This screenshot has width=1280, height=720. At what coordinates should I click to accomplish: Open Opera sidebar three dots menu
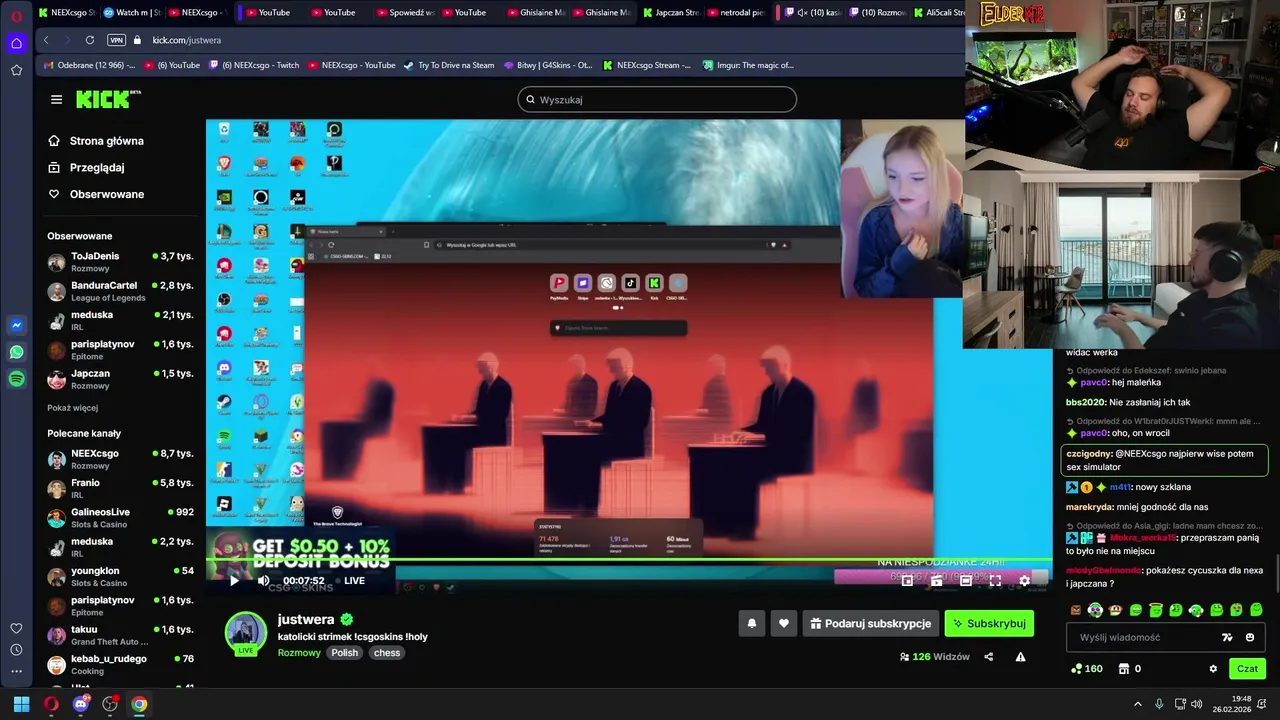(x=16, y=672)
